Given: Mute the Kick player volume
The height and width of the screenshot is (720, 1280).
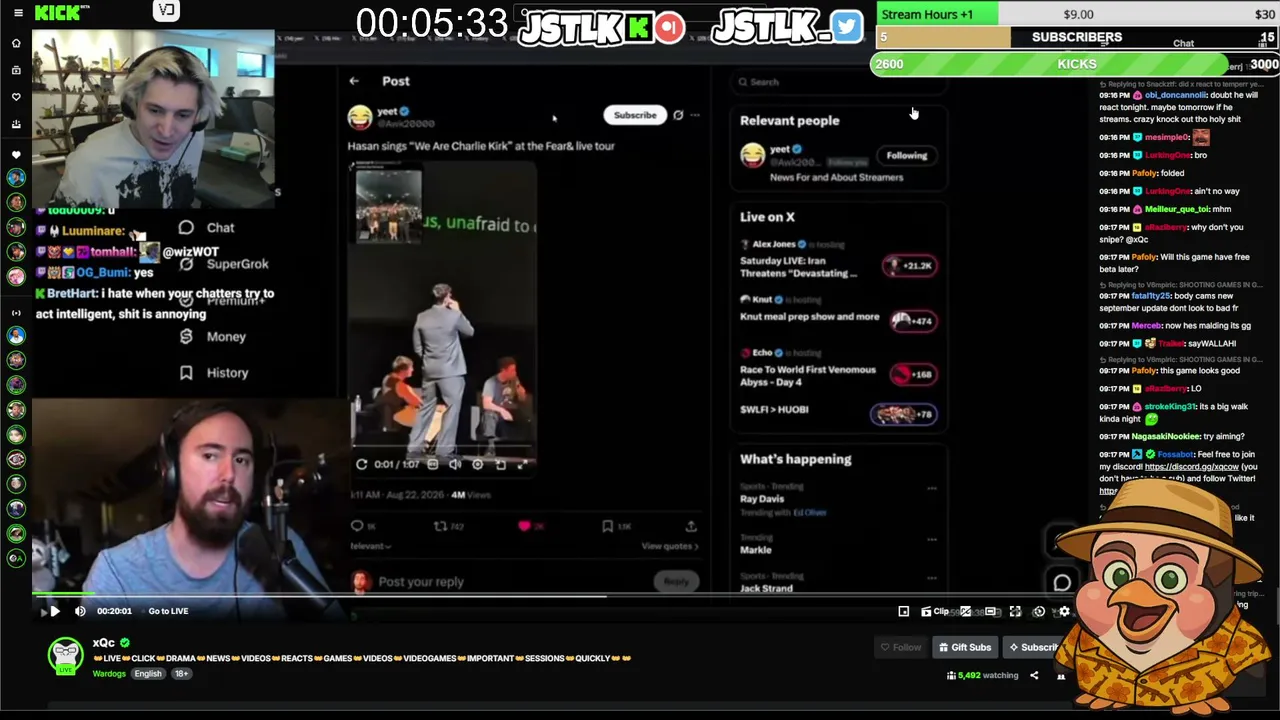Looking at the screenshot, I should (80, 611).
